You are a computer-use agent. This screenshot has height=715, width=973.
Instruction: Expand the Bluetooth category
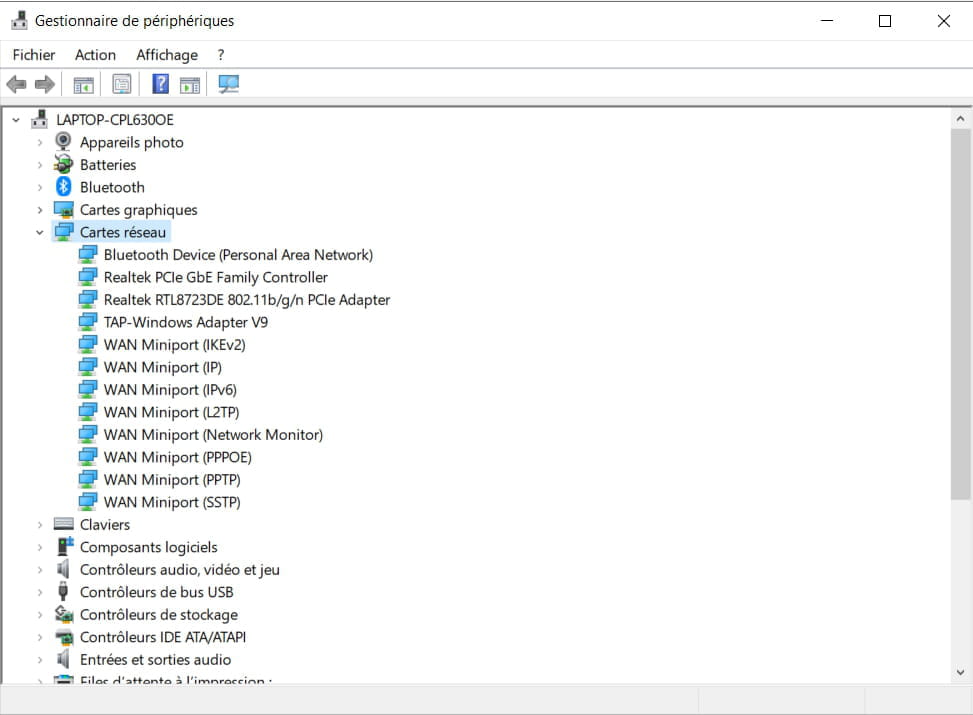tap(40, 187)
